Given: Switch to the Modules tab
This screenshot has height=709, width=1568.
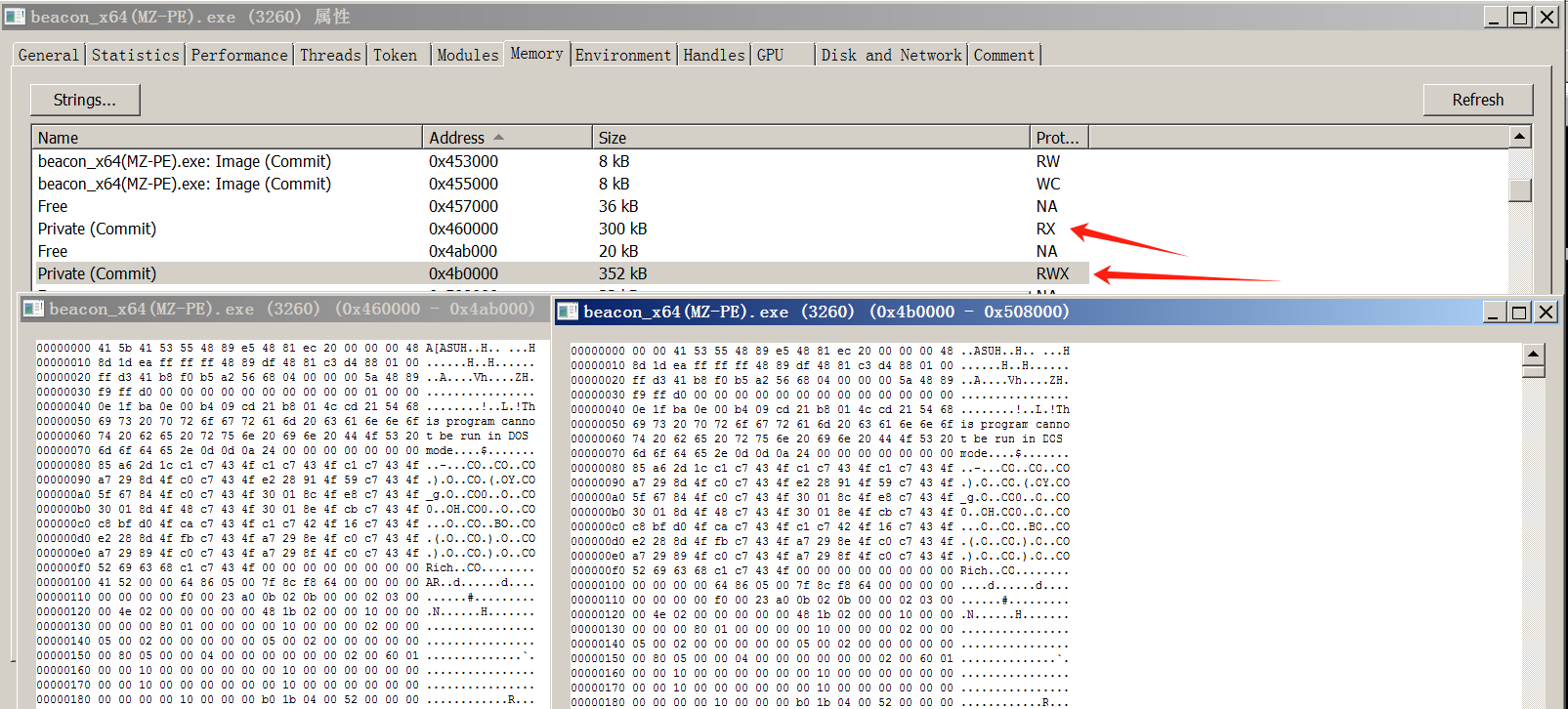Looking at the screenshot, I should pyautogui.click(x=467, y=55).
